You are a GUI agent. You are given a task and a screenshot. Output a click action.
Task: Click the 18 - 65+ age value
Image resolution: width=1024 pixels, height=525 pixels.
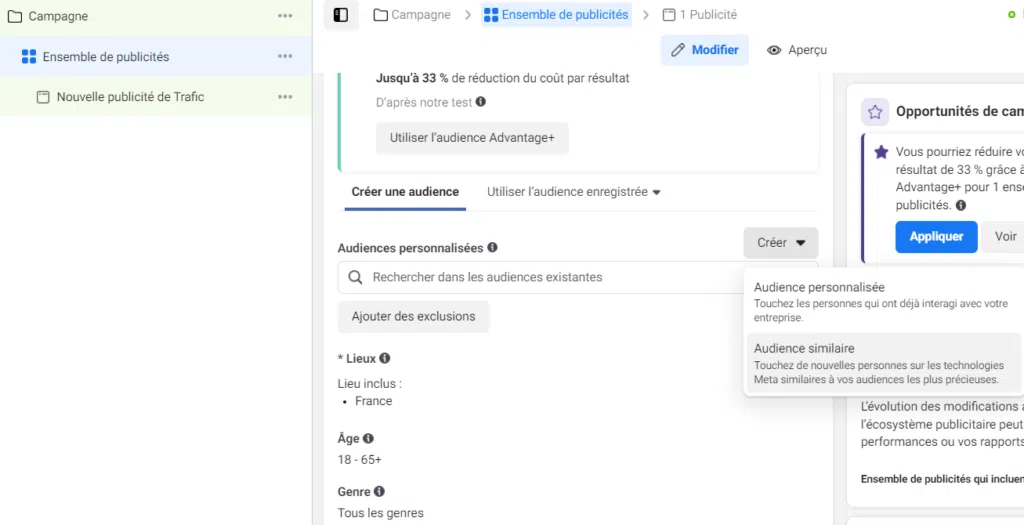pyautogui.click(x=359, y=460)
